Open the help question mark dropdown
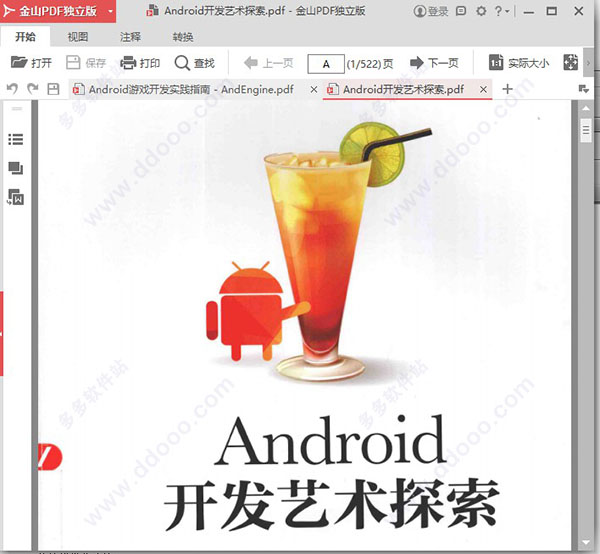This screenshot has height=554, width=600. pyautogui.click(x=501, y=11)
